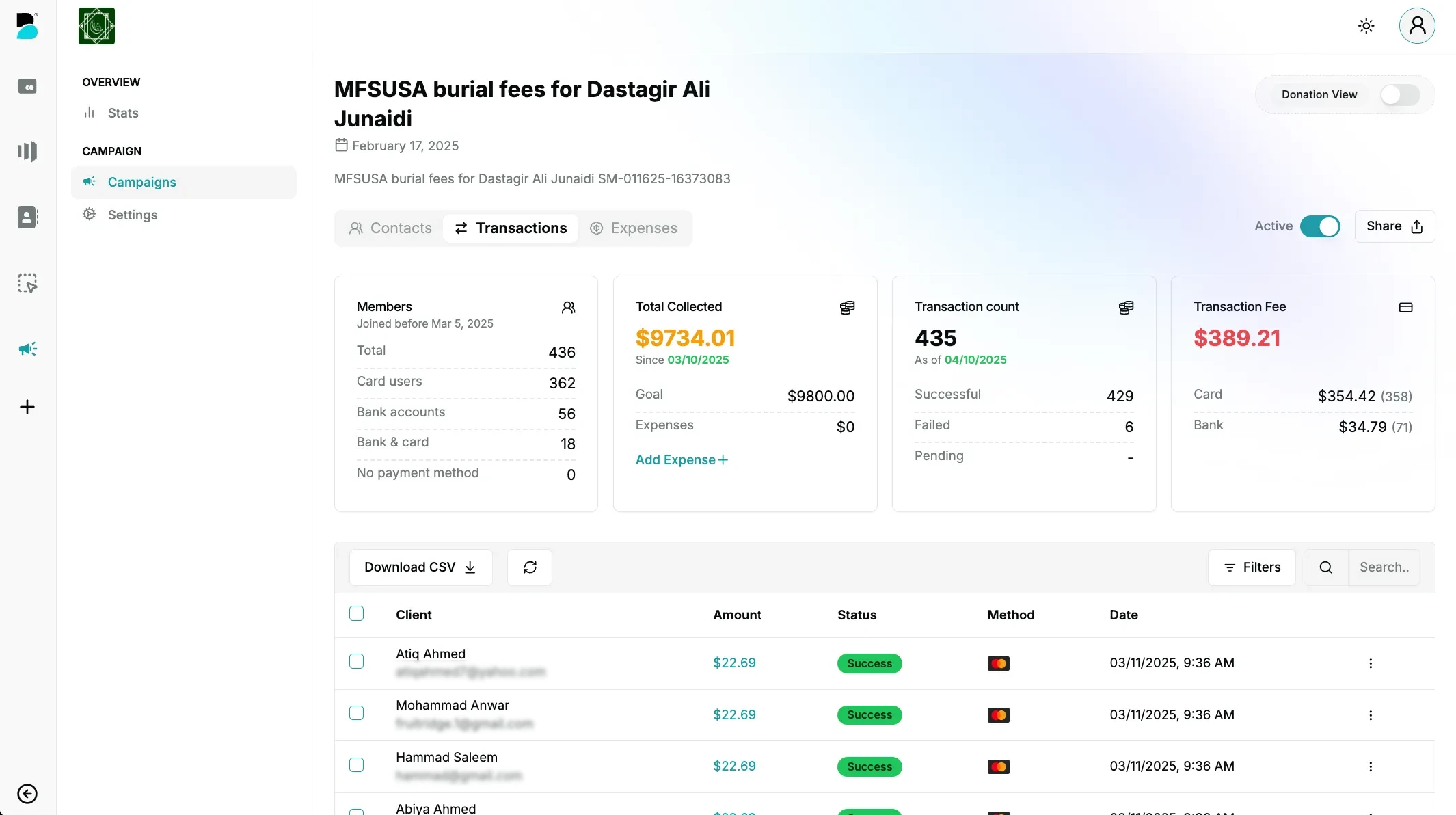Open the selection cursor icon in rail
Screen dimensions: 1456x815
pyautogui.click(x=27, y=283)
